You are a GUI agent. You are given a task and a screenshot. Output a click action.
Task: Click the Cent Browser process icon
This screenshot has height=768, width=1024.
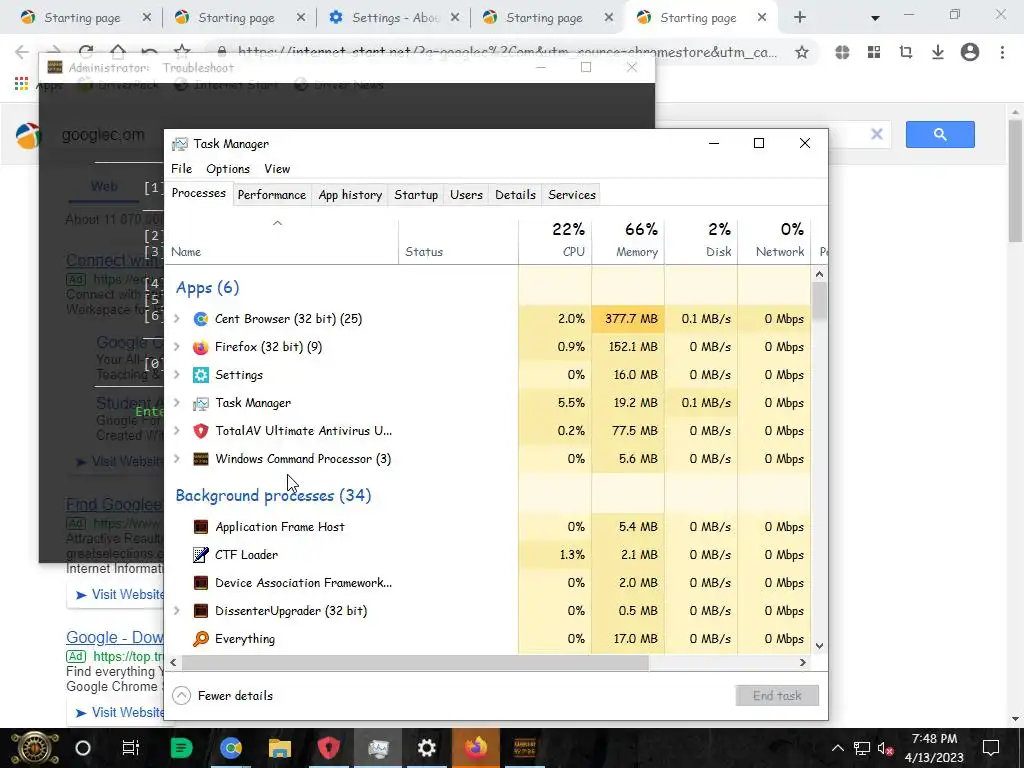[x=200, y=319]
